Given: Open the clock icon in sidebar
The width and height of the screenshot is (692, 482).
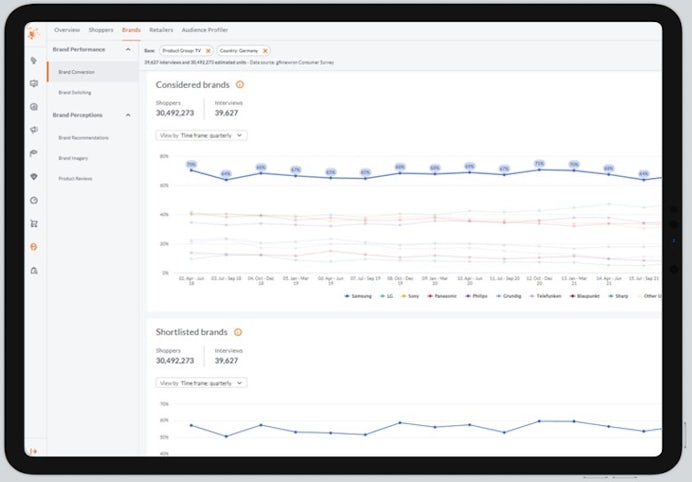Looking at the screenshot, I should pyautogui.click(x=34, y=200).
